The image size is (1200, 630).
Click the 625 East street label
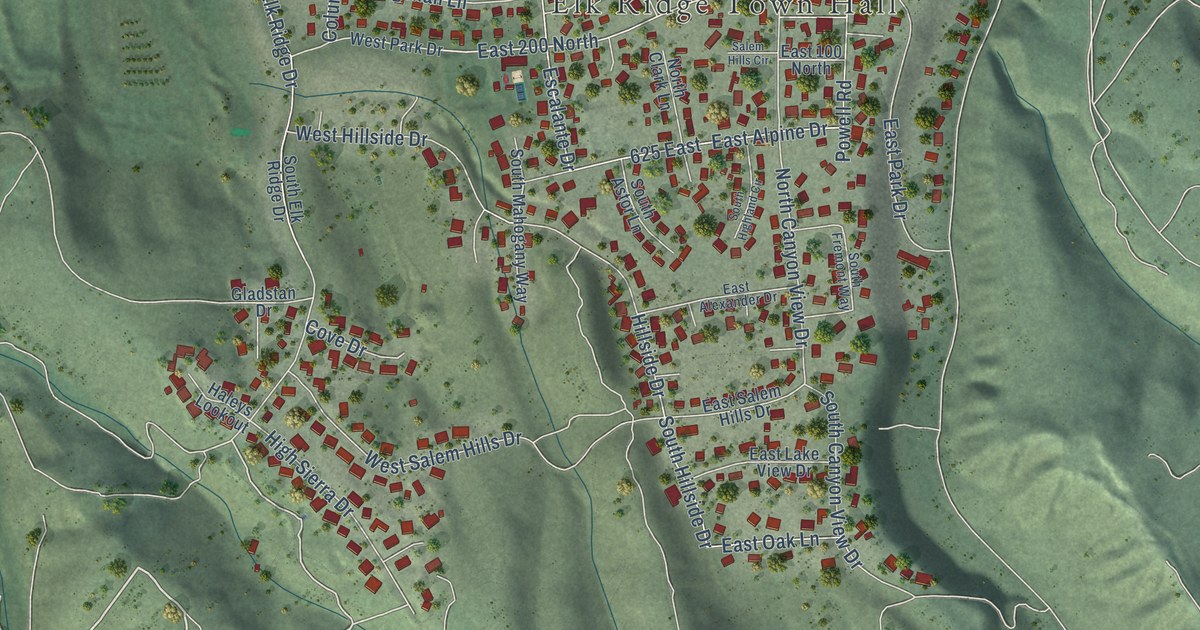pos(666,151)
